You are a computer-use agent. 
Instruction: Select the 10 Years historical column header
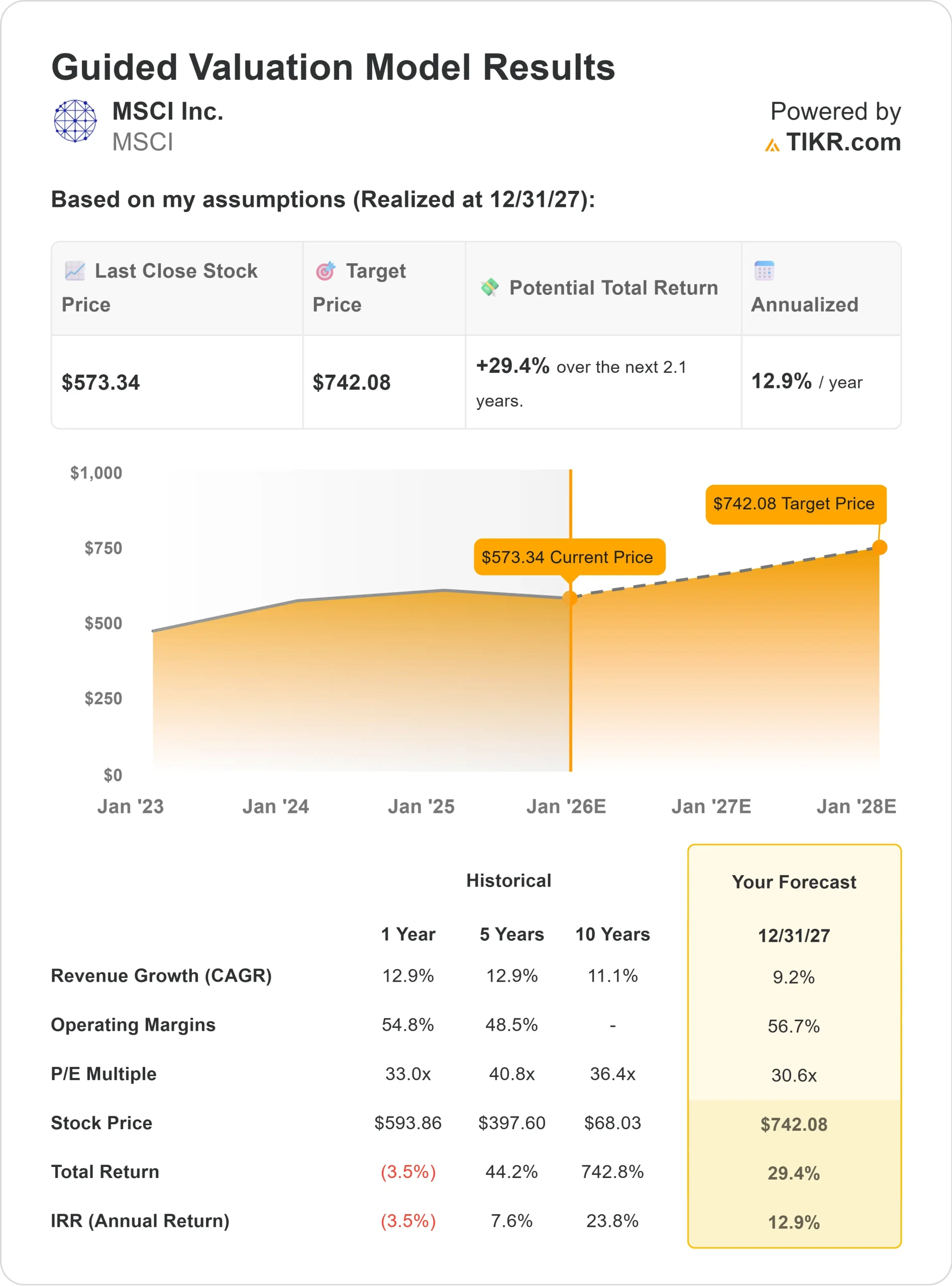[612, 934]
